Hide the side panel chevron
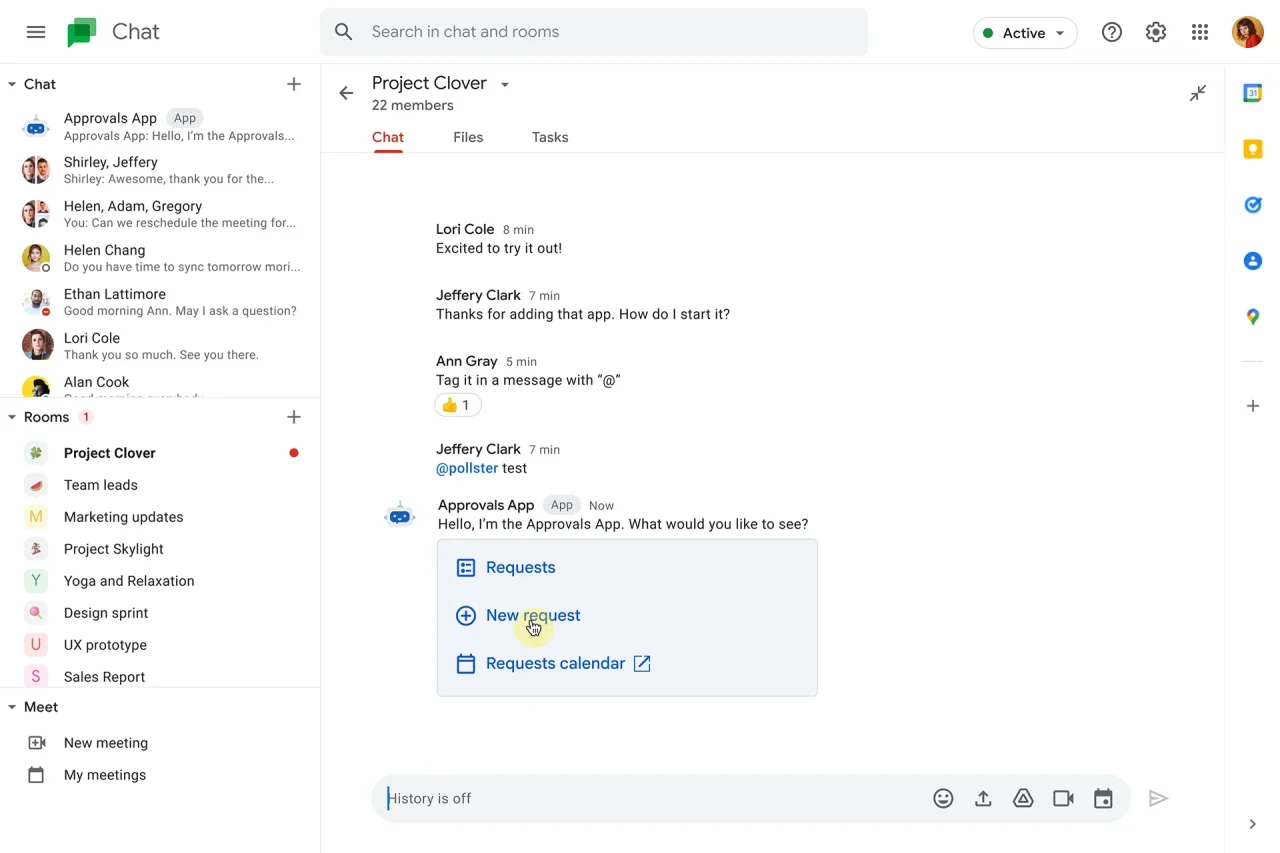 pos(1253,824)
